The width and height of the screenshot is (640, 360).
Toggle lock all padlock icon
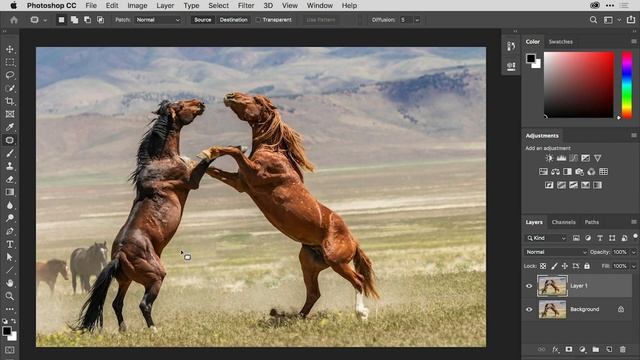[x=587, y=266]
